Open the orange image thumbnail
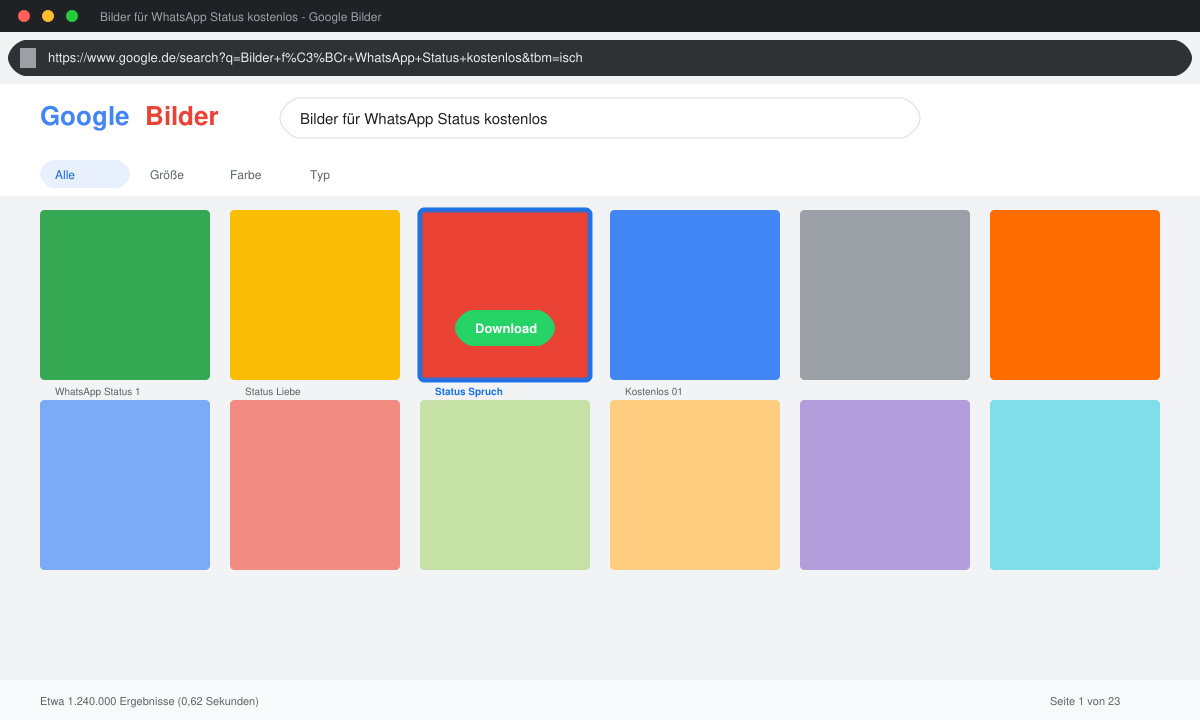1200x720 pixels. point(1075,295)
